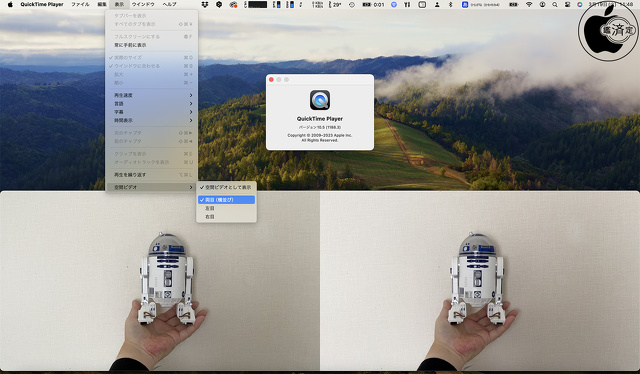Open Control Center from menu bar

(x=567, y=4)
